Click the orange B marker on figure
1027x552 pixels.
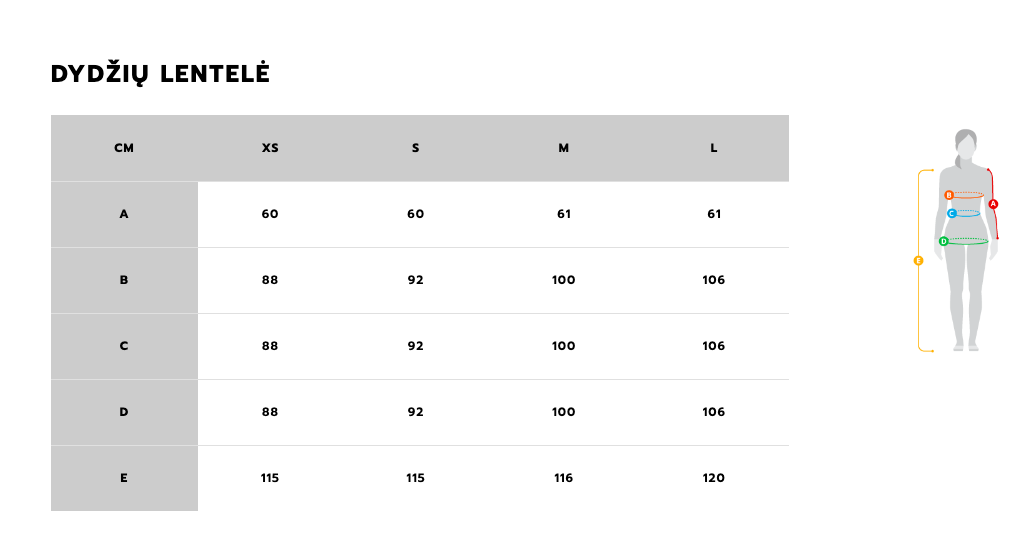948,195
